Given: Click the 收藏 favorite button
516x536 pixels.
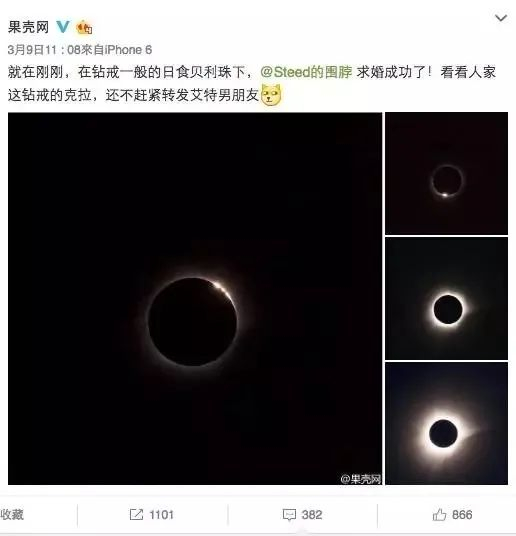Looking at the screenshot, I should coord(12,514).
